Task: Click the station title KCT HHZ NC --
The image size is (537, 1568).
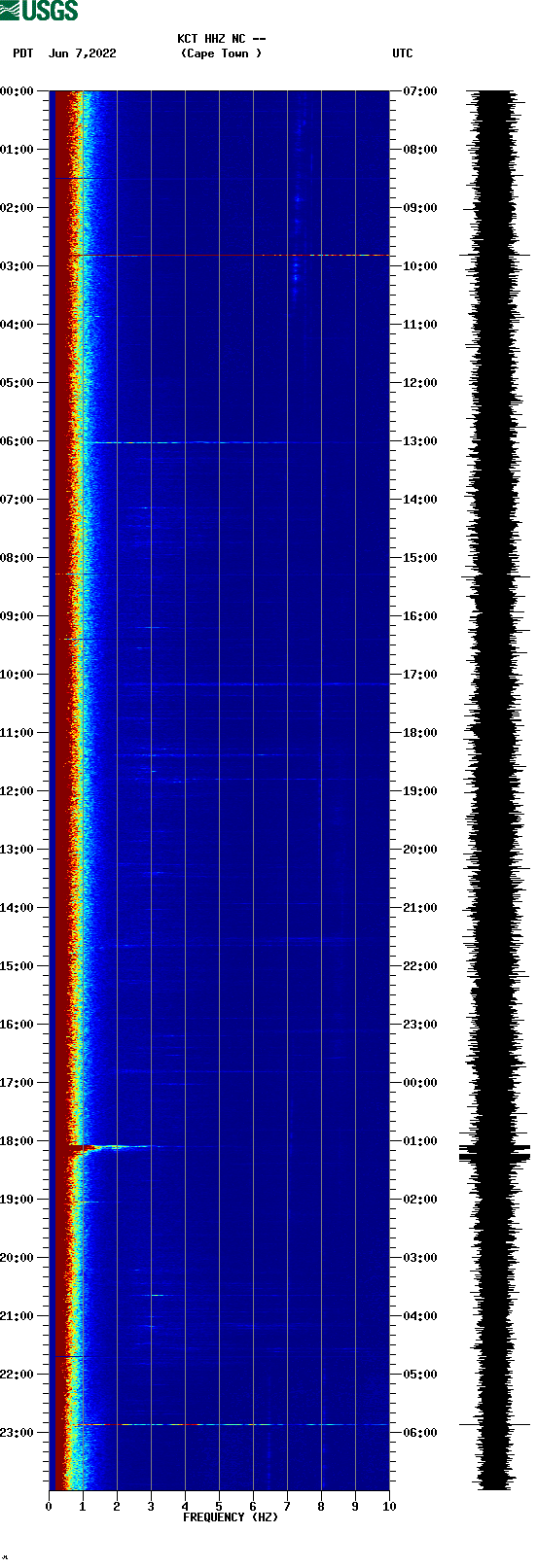Action: pyautogui.click(x=222, y=39)
